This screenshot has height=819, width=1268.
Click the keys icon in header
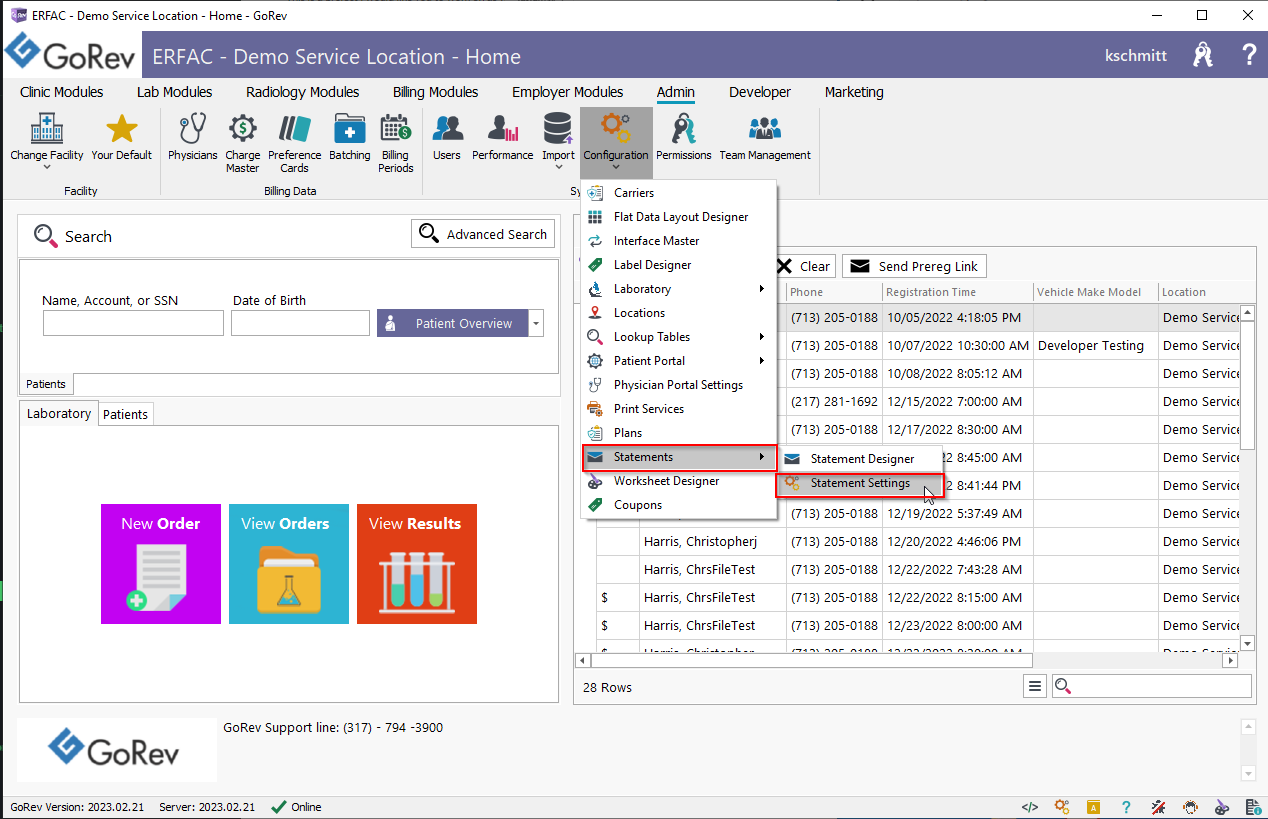1203,55
